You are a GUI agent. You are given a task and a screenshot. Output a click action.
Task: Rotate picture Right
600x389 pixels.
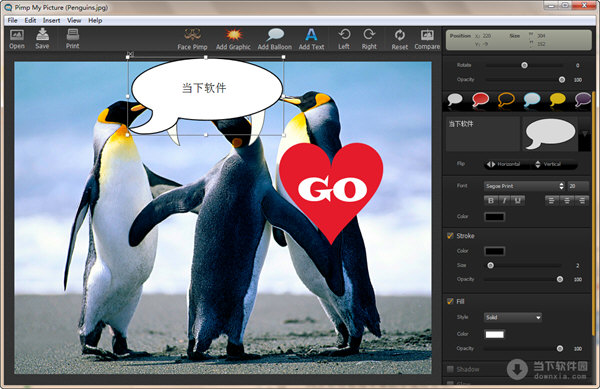coord(369,39)
